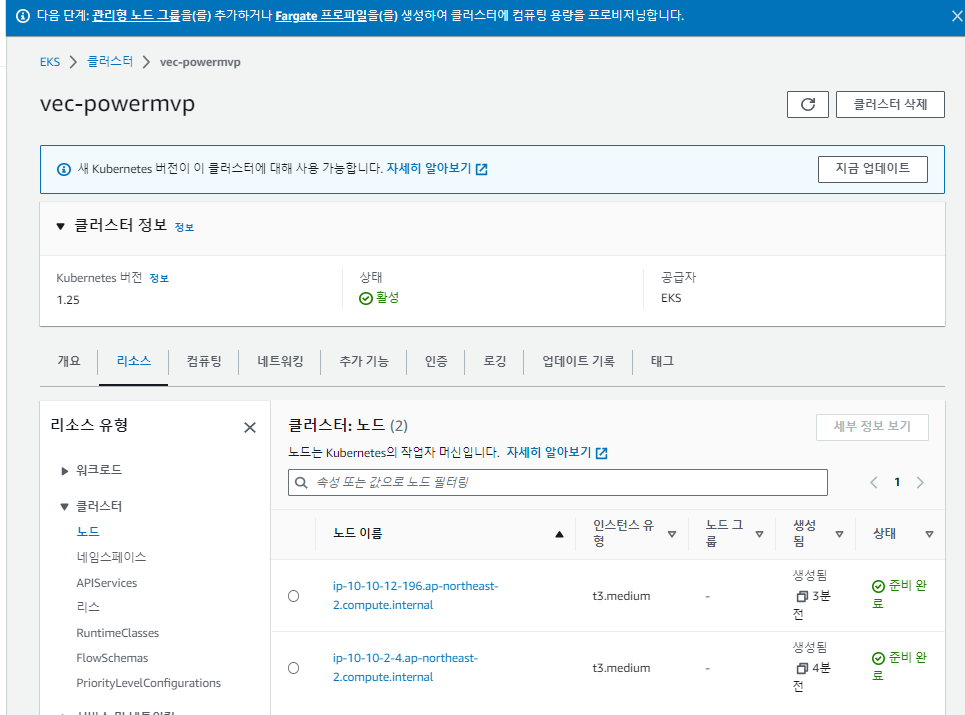Click Kubernetes version value 1.25
Image resolution: width=965 pixels, height=715 pixels.
click(x=68, y=300)
